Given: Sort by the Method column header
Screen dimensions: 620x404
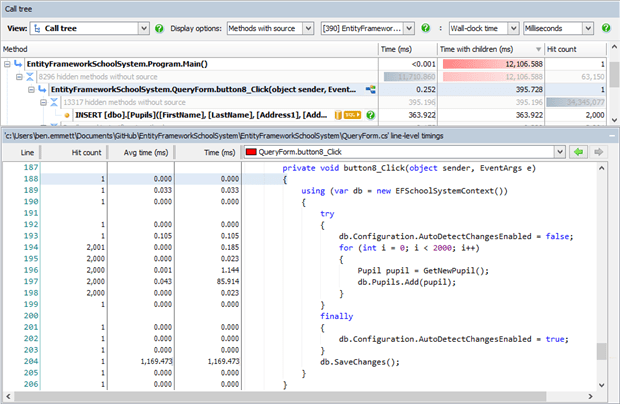Looking at the screenshot, I should [x=189, y=49].
